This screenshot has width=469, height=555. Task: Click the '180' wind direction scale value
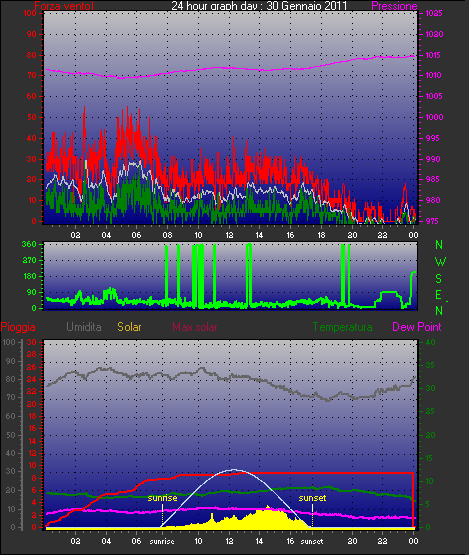click(x=29, y=276)
